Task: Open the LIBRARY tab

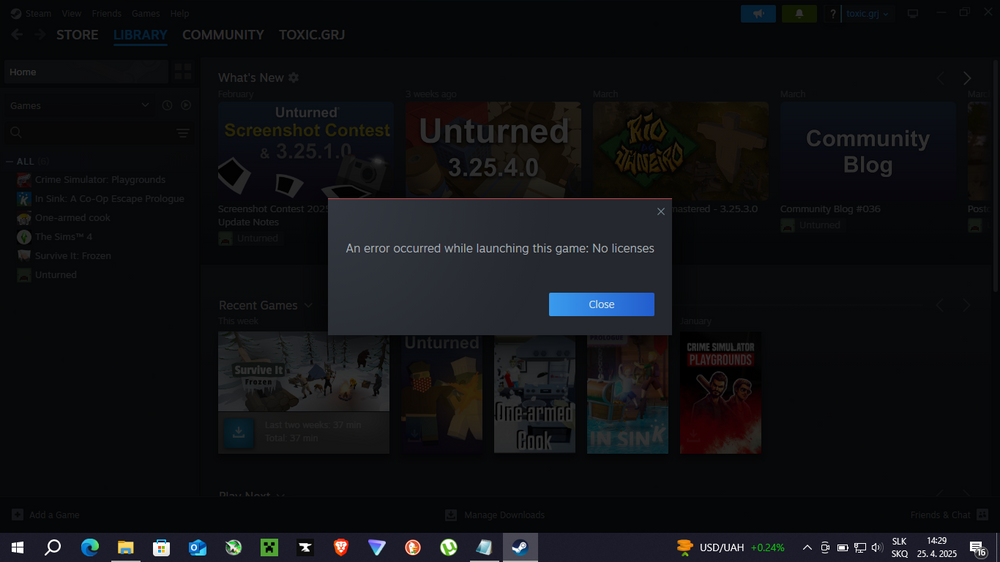Action: (x=140, y=35)
